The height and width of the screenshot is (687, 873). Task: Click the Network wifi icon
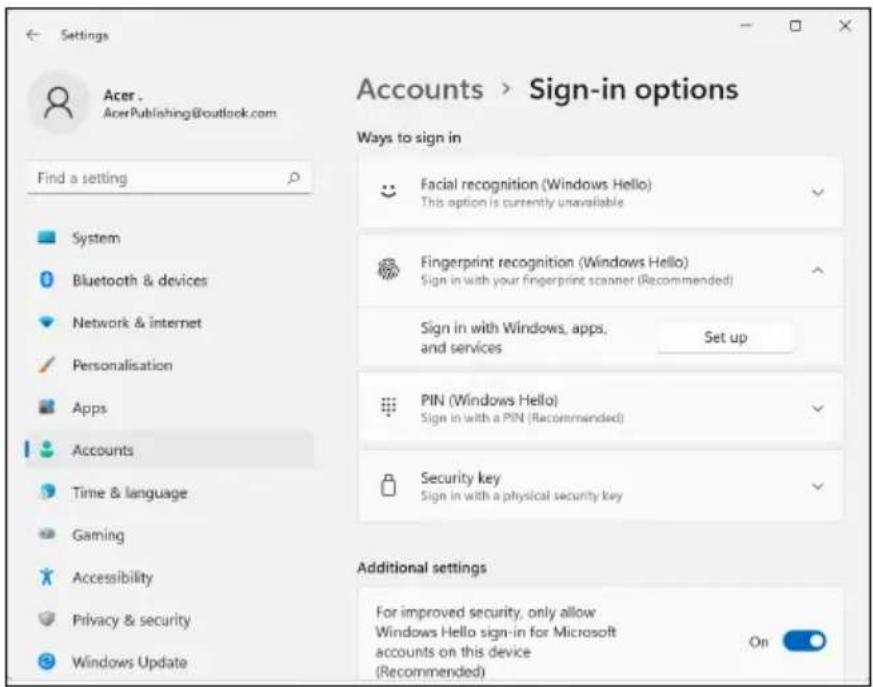(47, 322)
